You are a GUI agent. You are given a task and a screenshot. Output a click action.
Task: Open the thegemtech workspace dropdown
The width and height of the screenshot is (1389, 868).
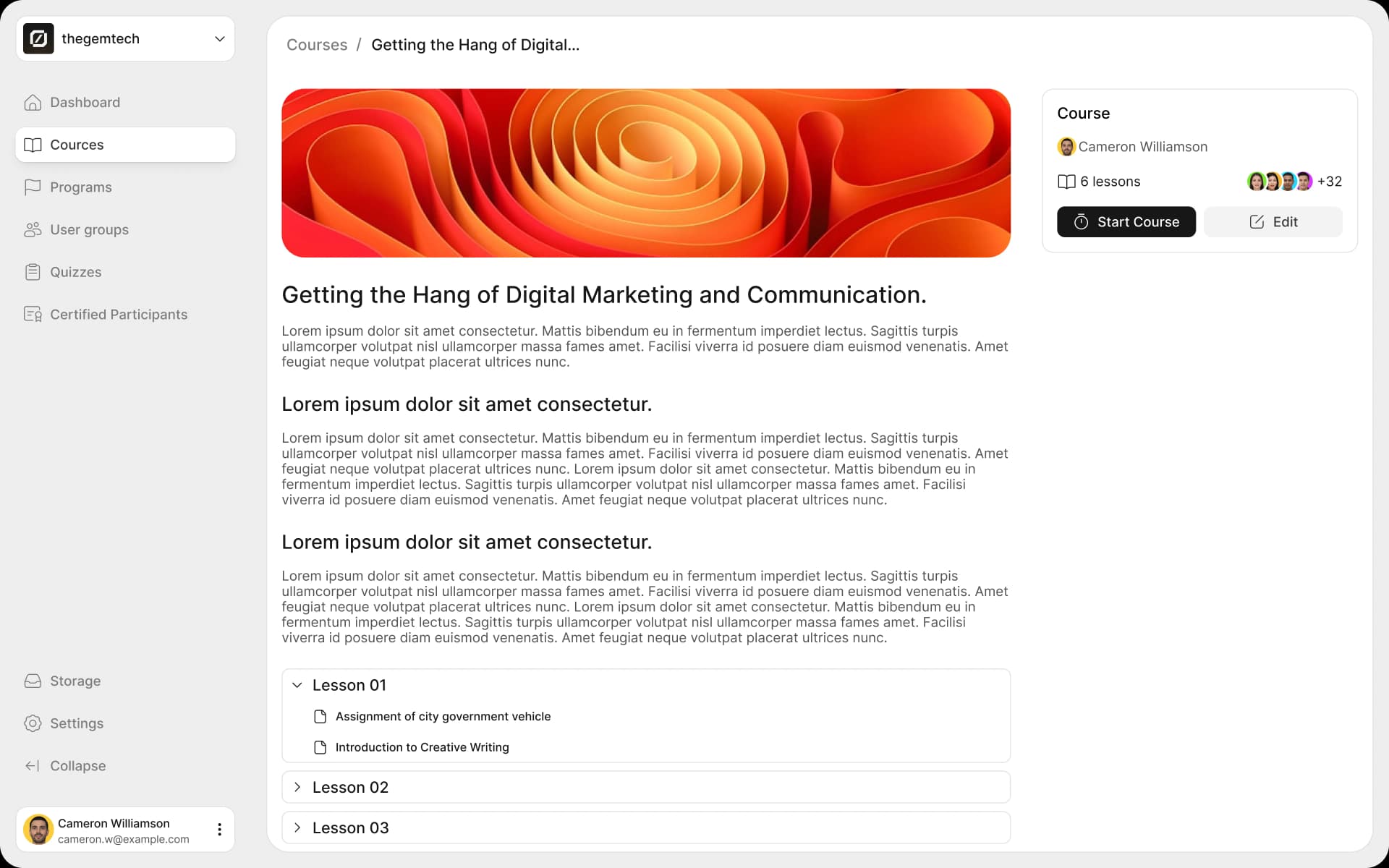219,39
